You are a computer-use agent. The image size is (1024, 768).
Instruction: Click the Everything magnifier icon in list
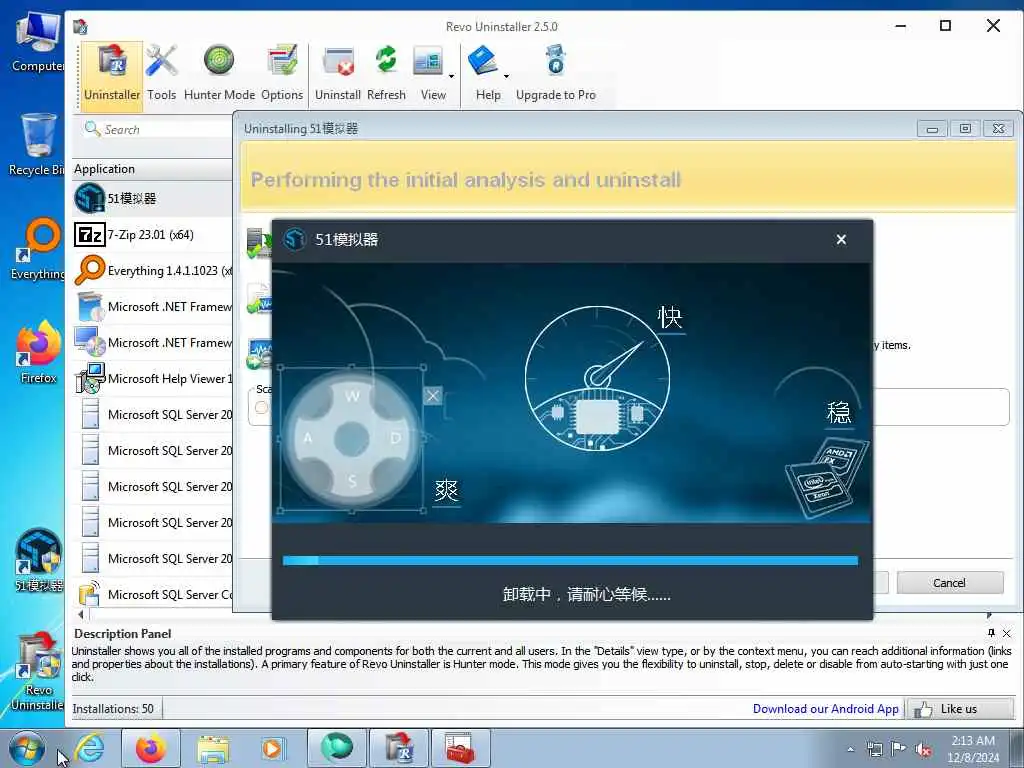[x=89, y=270]
